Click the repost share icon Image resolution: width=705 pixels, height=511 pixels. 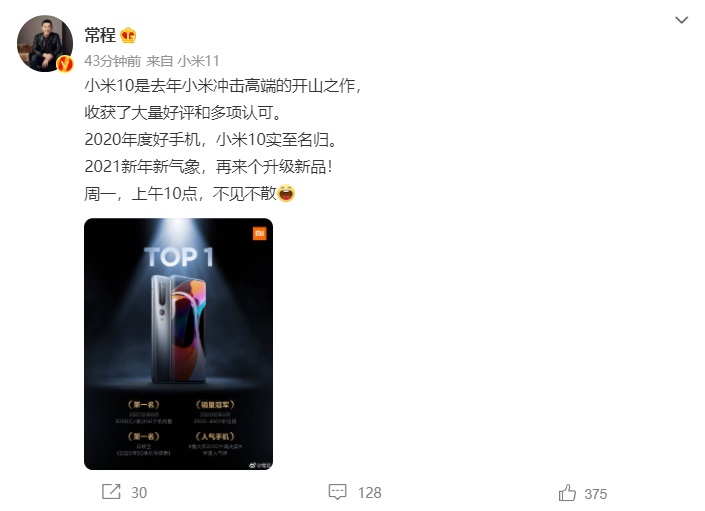[111, 492]
